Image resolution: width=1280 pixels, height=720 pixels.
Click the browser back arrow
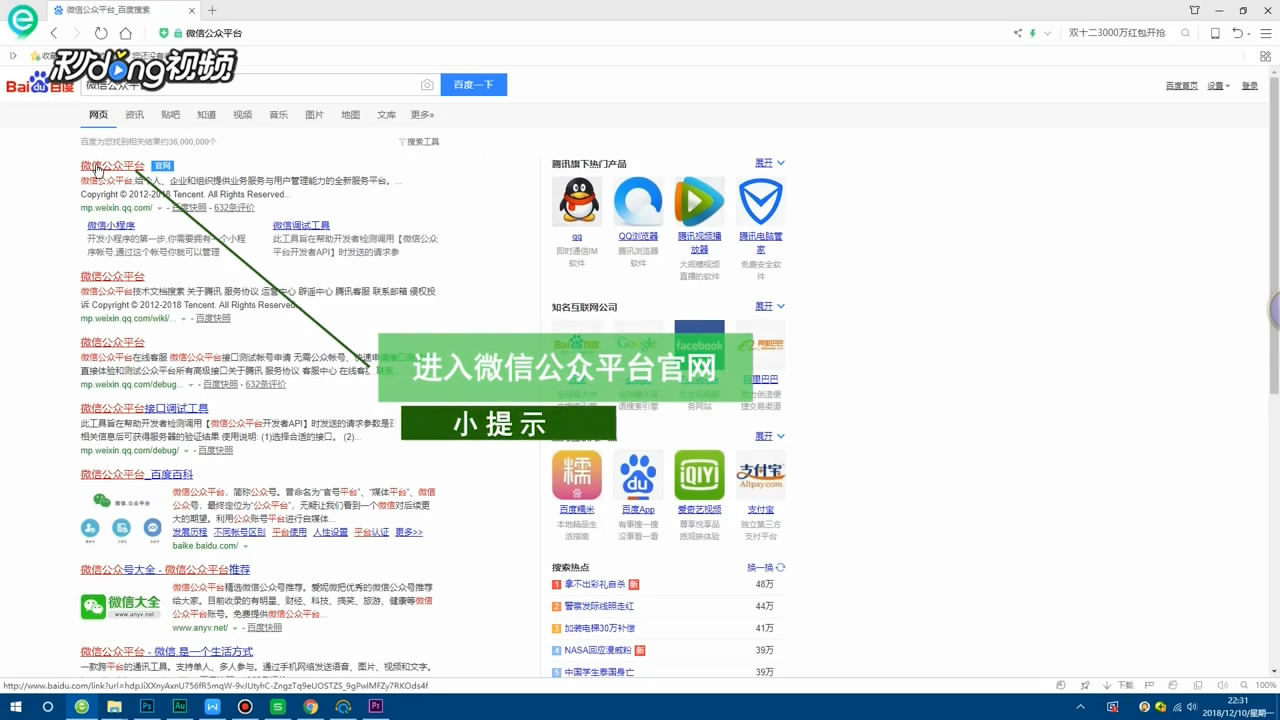click(54, 33)
